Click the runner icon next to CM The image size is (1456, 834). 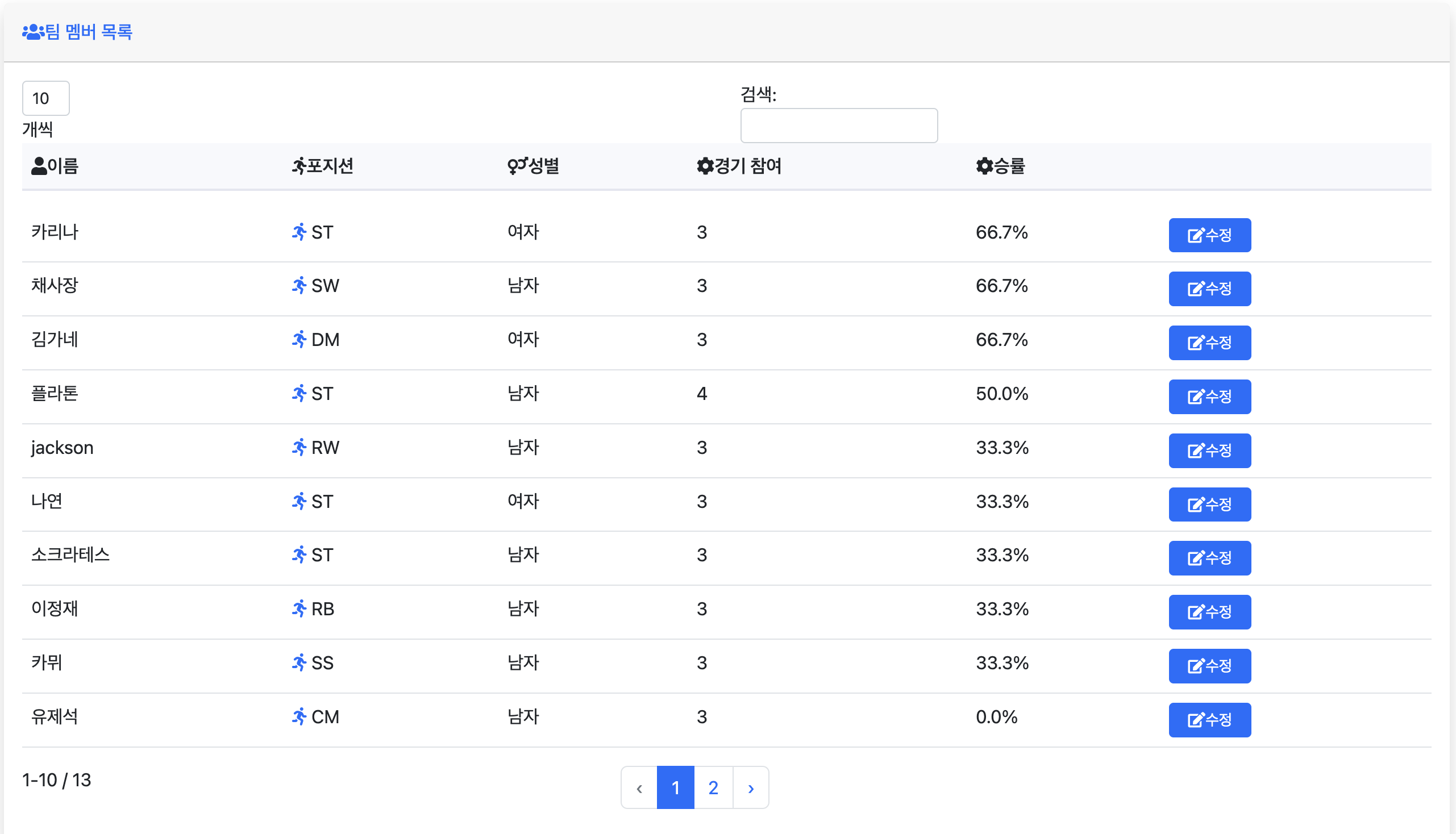point(299,716)
